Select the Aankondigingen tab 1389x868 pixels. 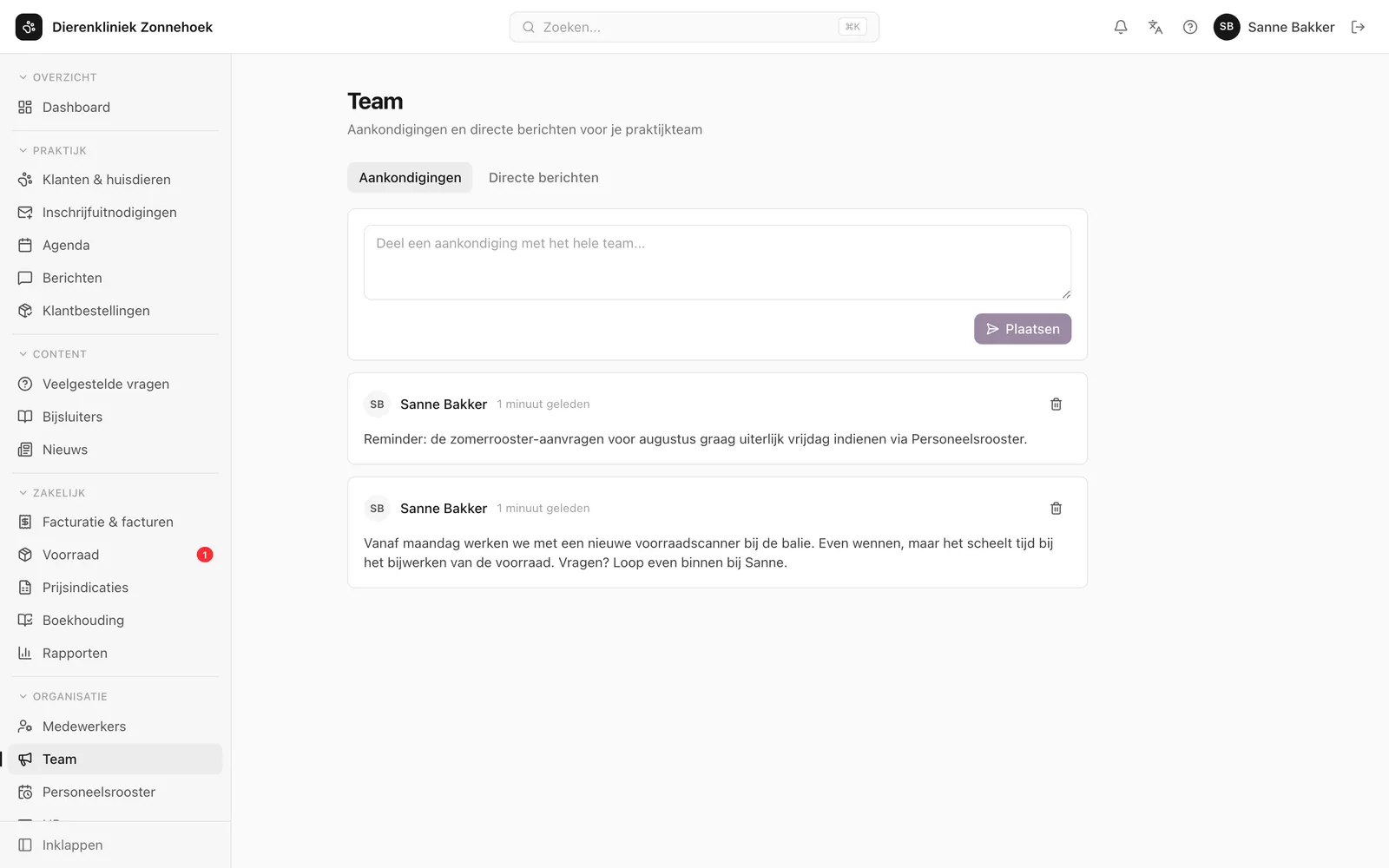point(410,177)
